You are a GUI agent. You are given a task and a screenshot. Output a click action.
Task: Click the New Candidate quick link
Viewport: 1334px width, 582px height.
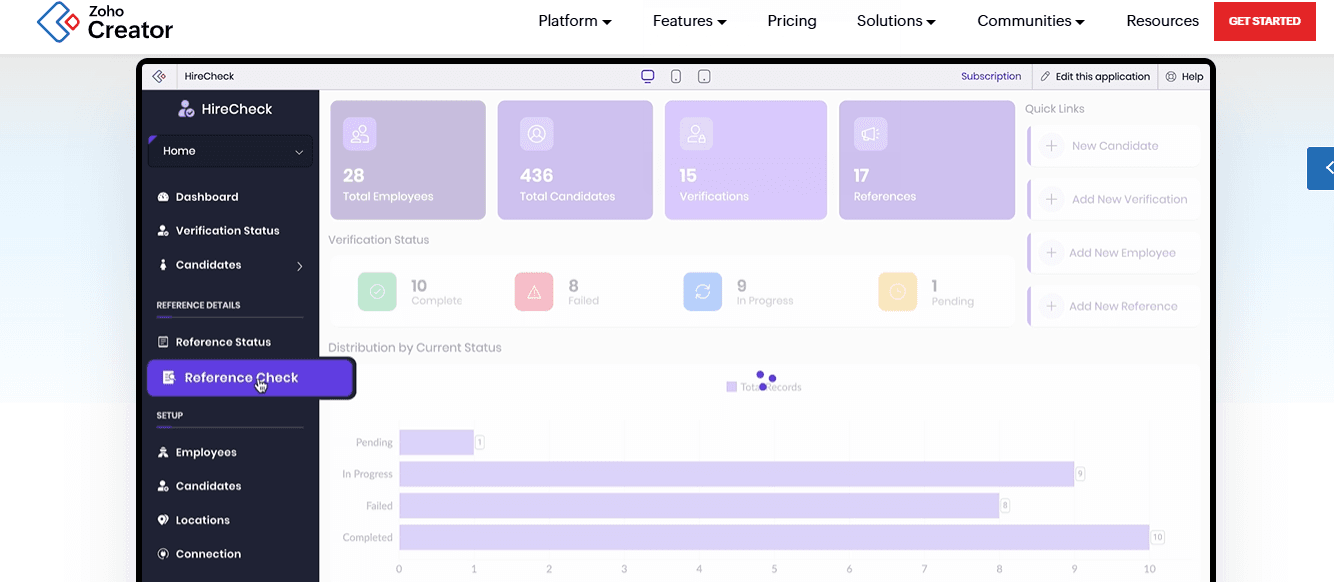point(1114,146)
